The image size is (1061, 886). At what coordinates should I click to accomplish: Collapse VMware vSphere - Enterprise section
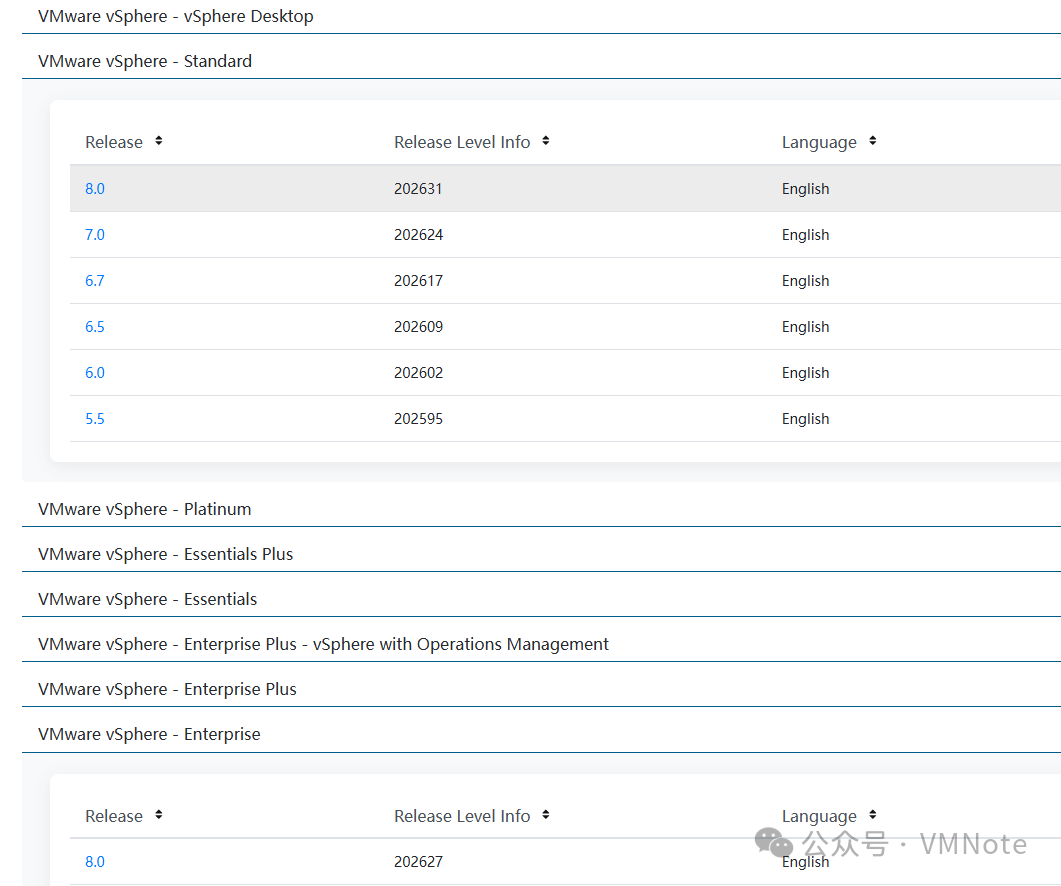point(149,734)
